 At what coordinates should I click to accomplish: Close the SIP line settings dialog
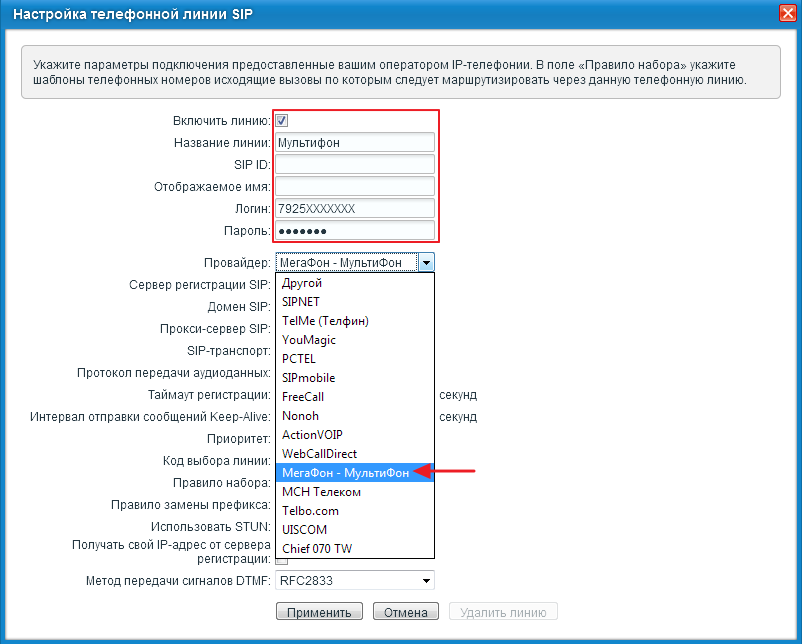pyautogui.click(x=787, y=12)
